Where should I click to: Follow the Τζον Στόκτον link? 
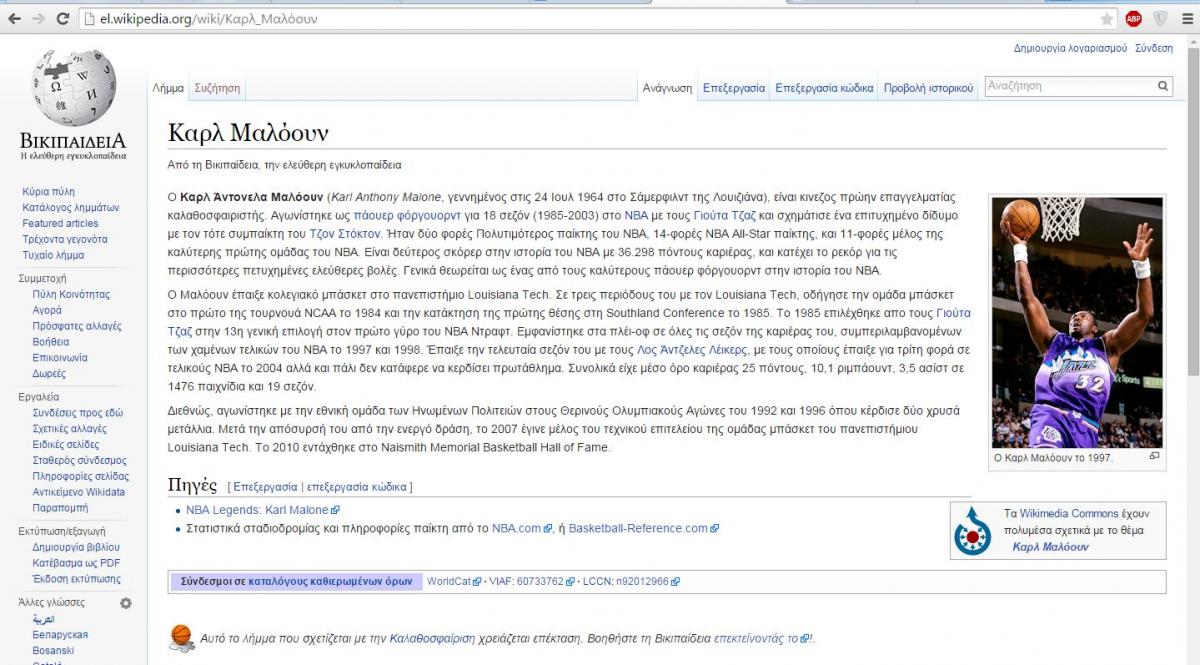345,233
